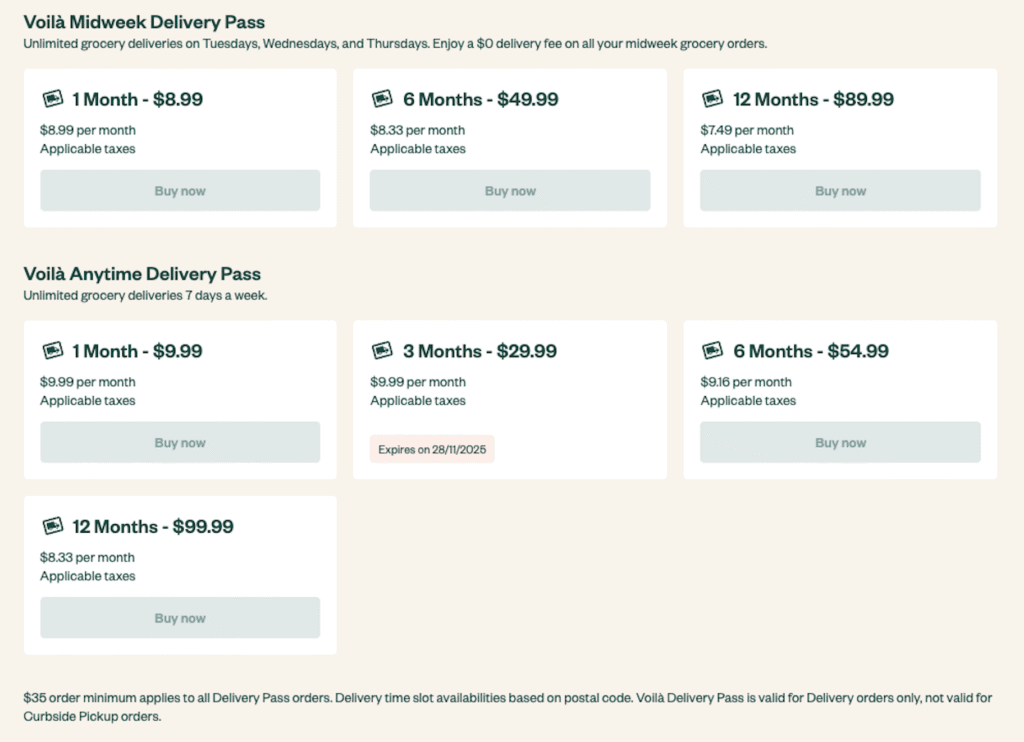The height and width of the screenshot is (742, 1024).
Task: Click pass icon on Anytime 3 Months card
Action: click(x=382, y=351)
